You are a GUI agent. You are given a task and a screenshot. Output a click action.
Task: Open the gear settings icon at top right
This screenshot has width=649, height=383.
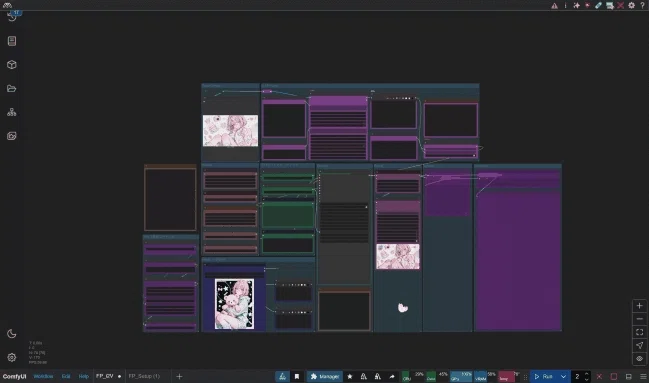[631, 5]
